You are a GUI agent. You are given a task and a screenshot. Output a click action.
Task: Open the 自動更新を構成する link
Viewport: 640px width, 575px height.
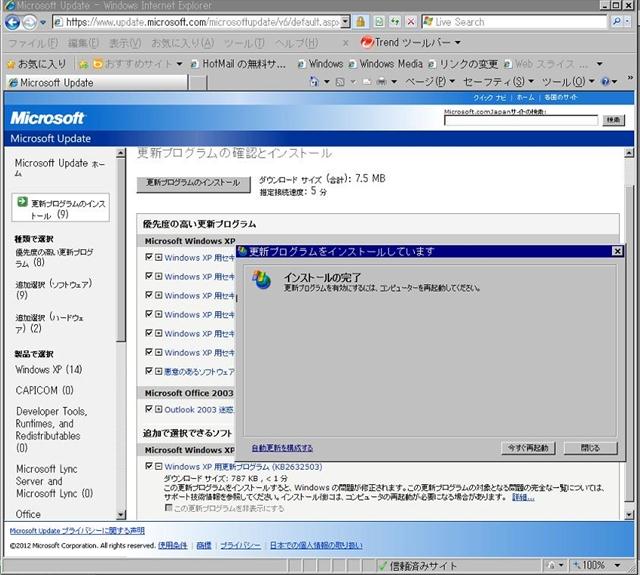tap(282, 448)
